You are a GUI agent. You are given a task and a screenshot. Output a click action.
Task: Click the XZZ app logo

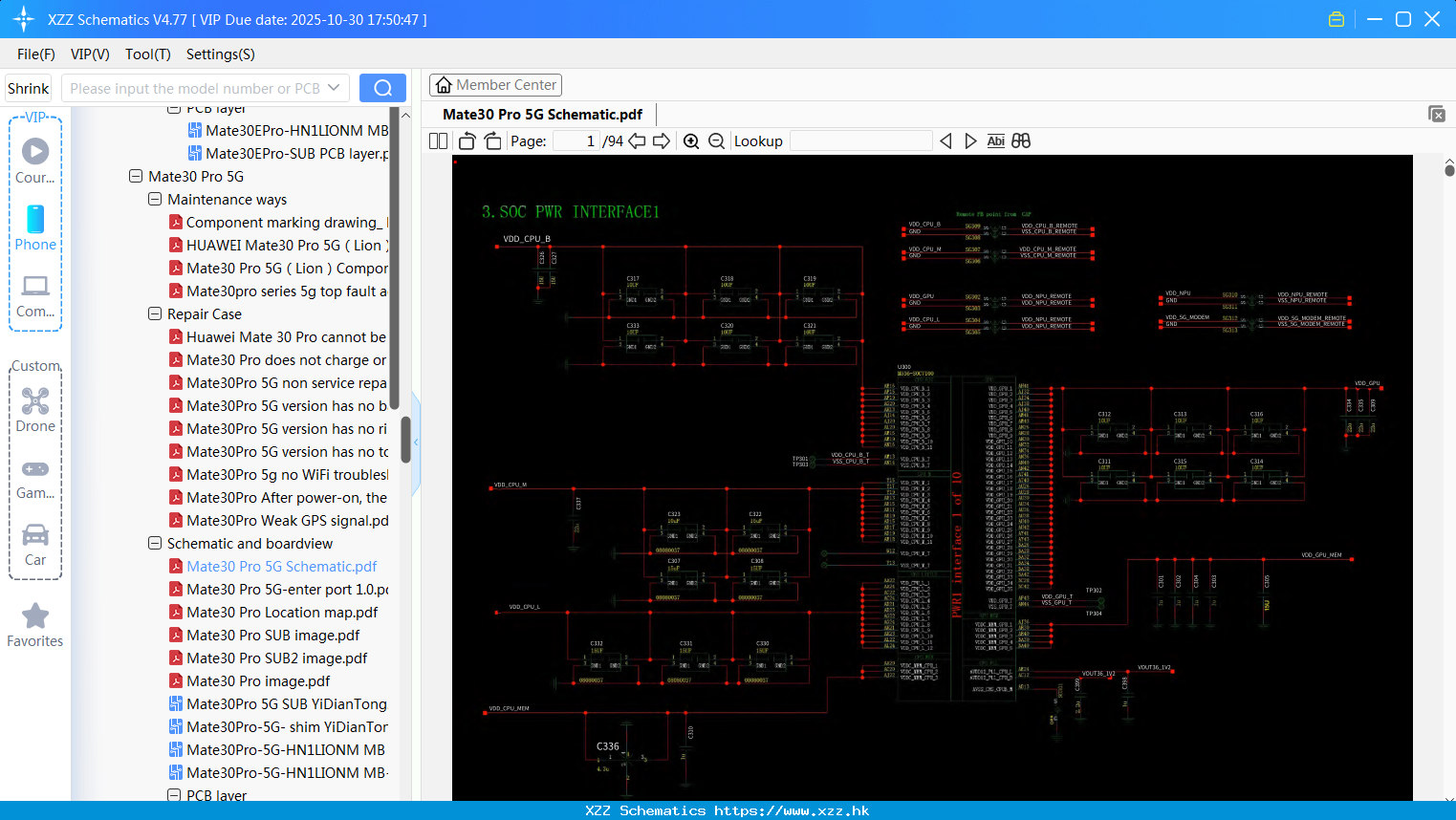(x=24, y=19)
